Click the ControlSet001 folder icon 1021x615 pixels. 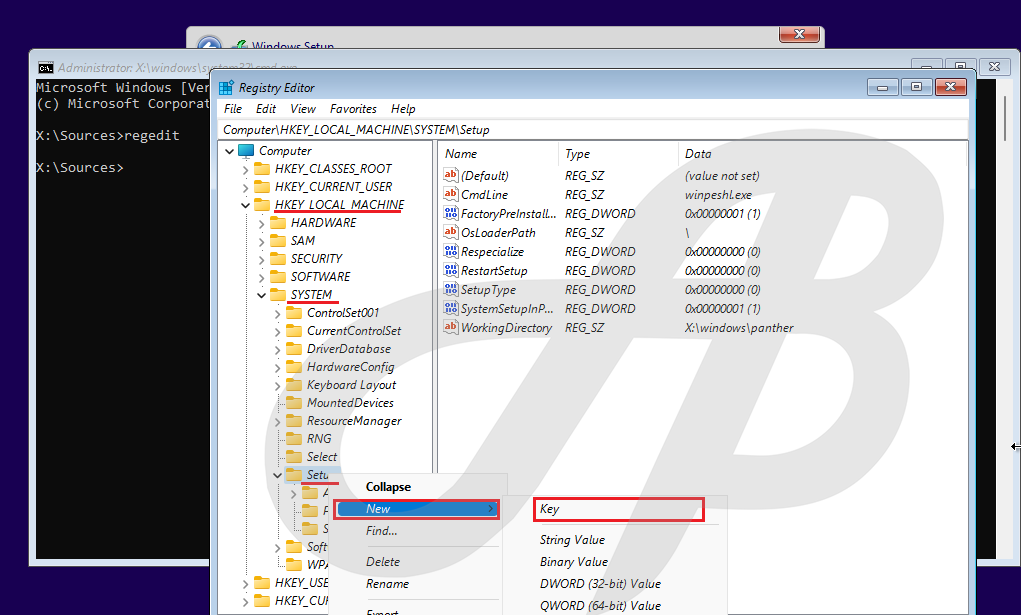point(294,313)
